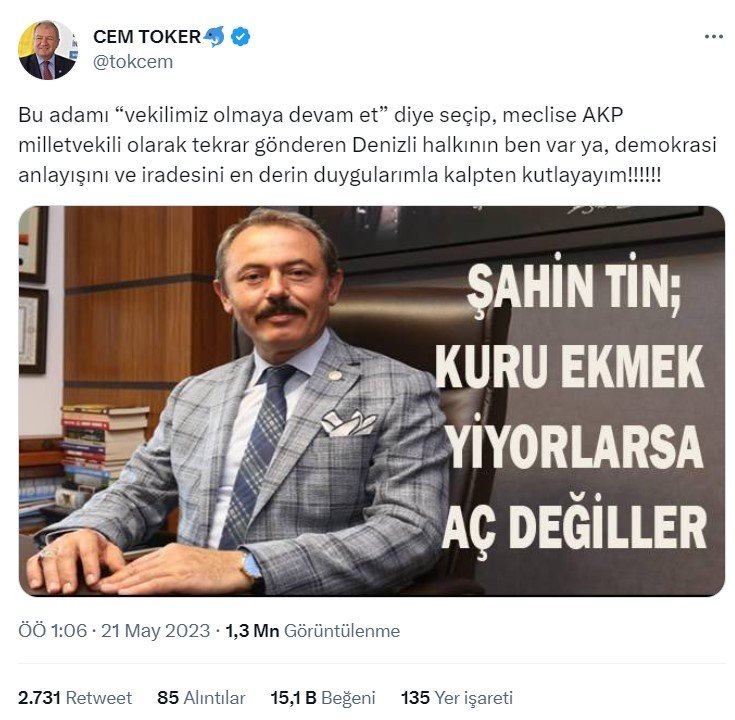Viewport: 735px width, 720px height.
Task: Click the ÖÖ 1:06 timestamp
Action: click(52, 631)
